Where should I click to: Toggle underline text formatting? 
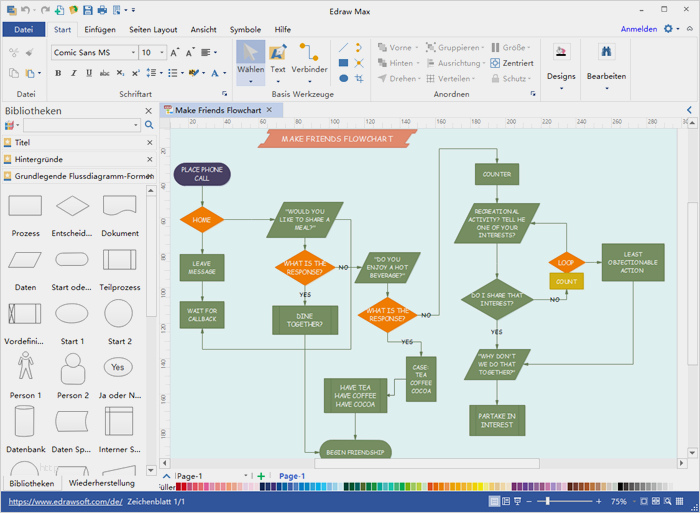pyautogui.click(x=87, y=73)
